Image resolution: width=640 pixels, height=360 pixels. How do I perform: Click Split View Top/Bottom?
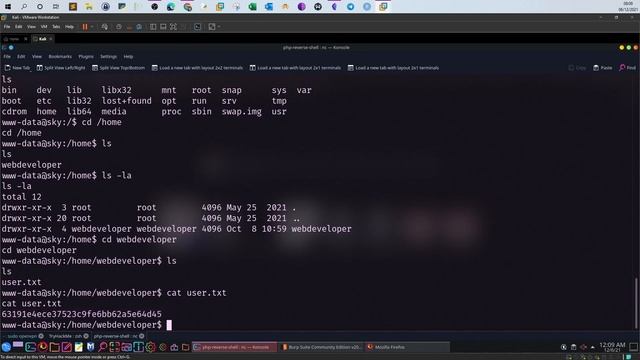(118, 68)
